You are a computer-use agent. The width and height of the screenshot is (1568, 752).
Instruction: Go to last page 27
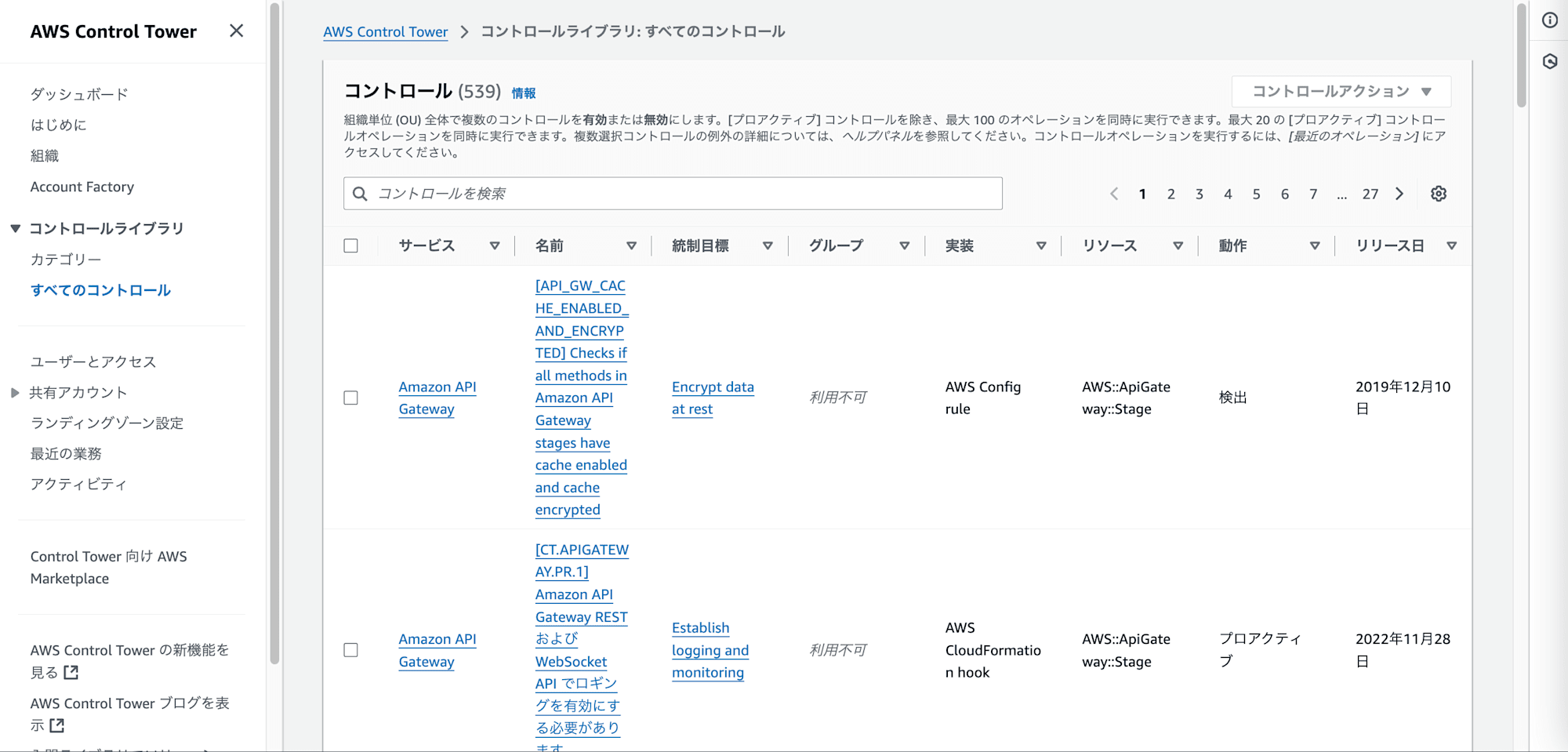1370,194
